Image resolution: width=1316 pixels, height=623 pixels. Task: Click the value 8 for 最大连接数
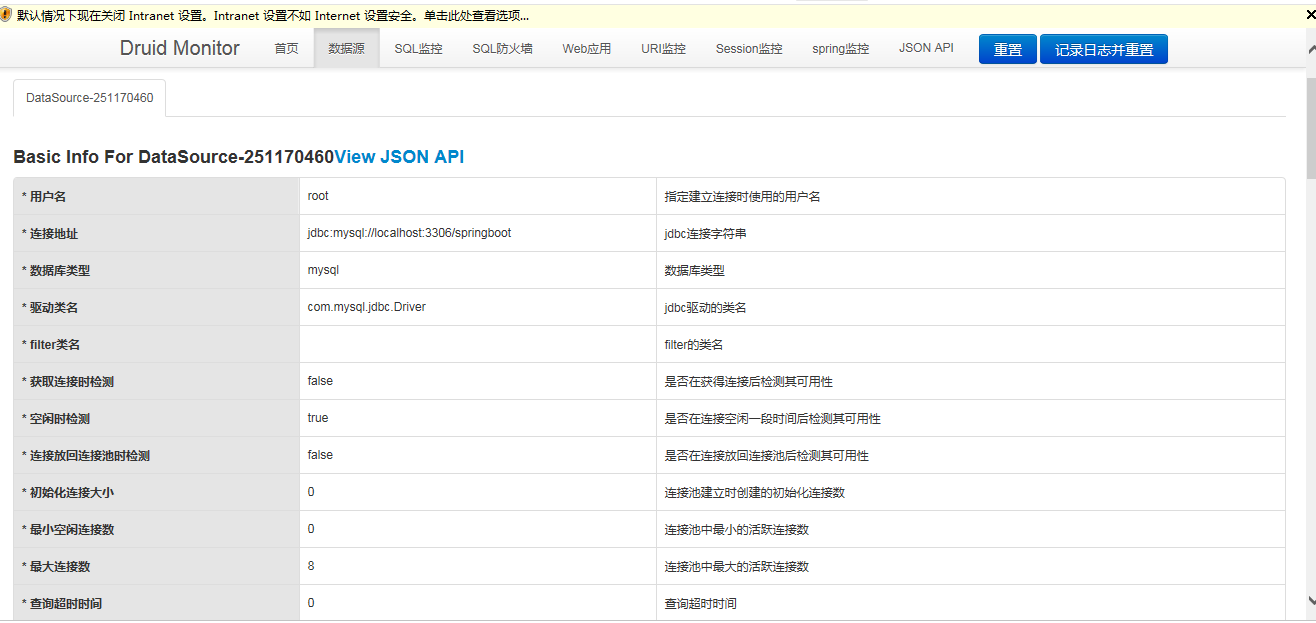tap(311, 566)
